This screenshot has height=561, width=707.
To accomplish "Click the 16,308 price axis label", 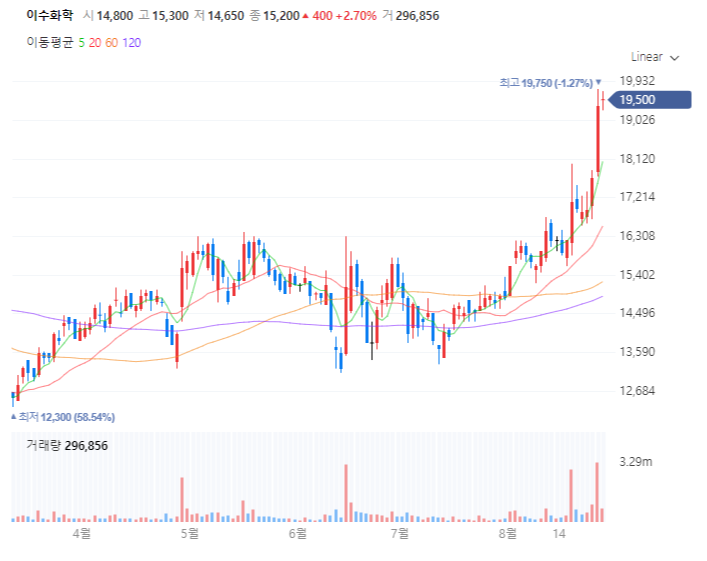I will pyautogui.click(x=637, y=235).
